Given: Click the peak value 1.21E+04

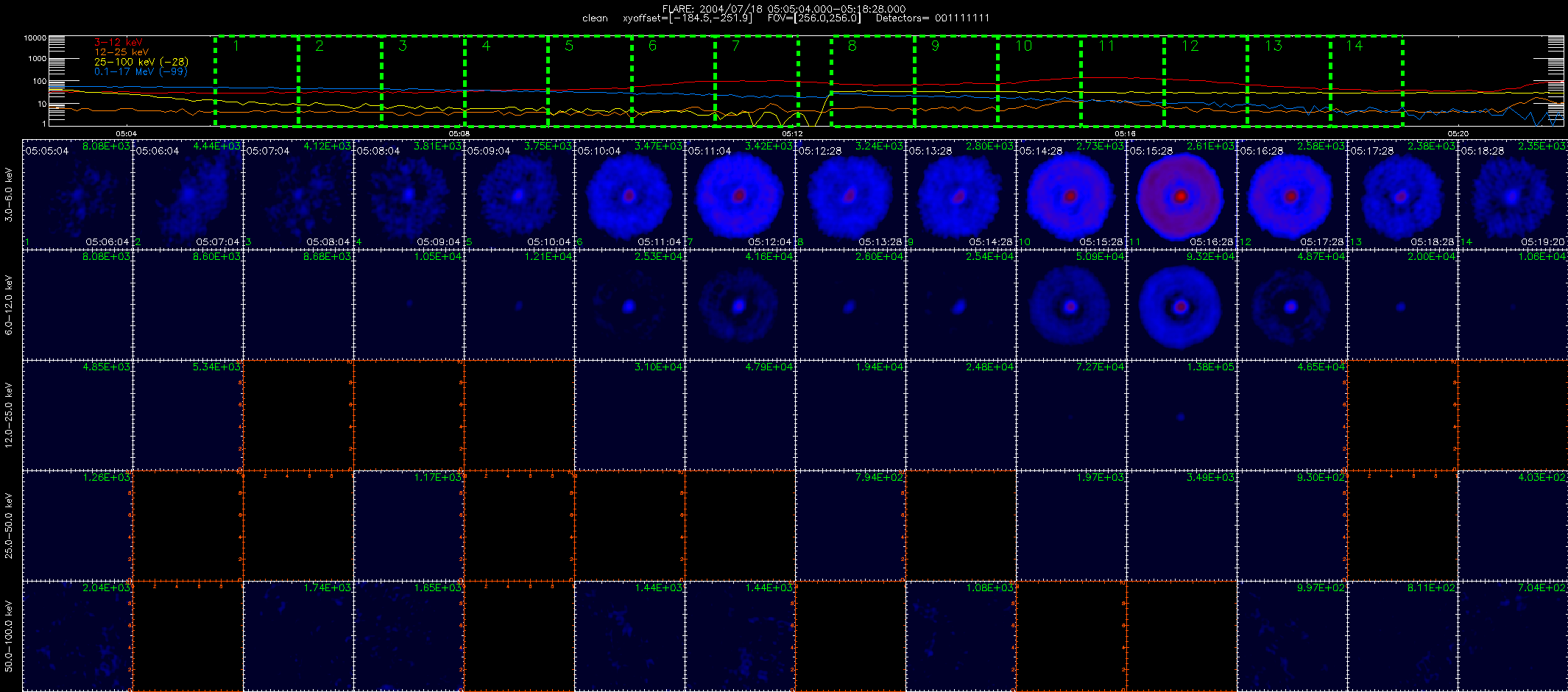Looking at the screenshot, I should pos(548,256).
